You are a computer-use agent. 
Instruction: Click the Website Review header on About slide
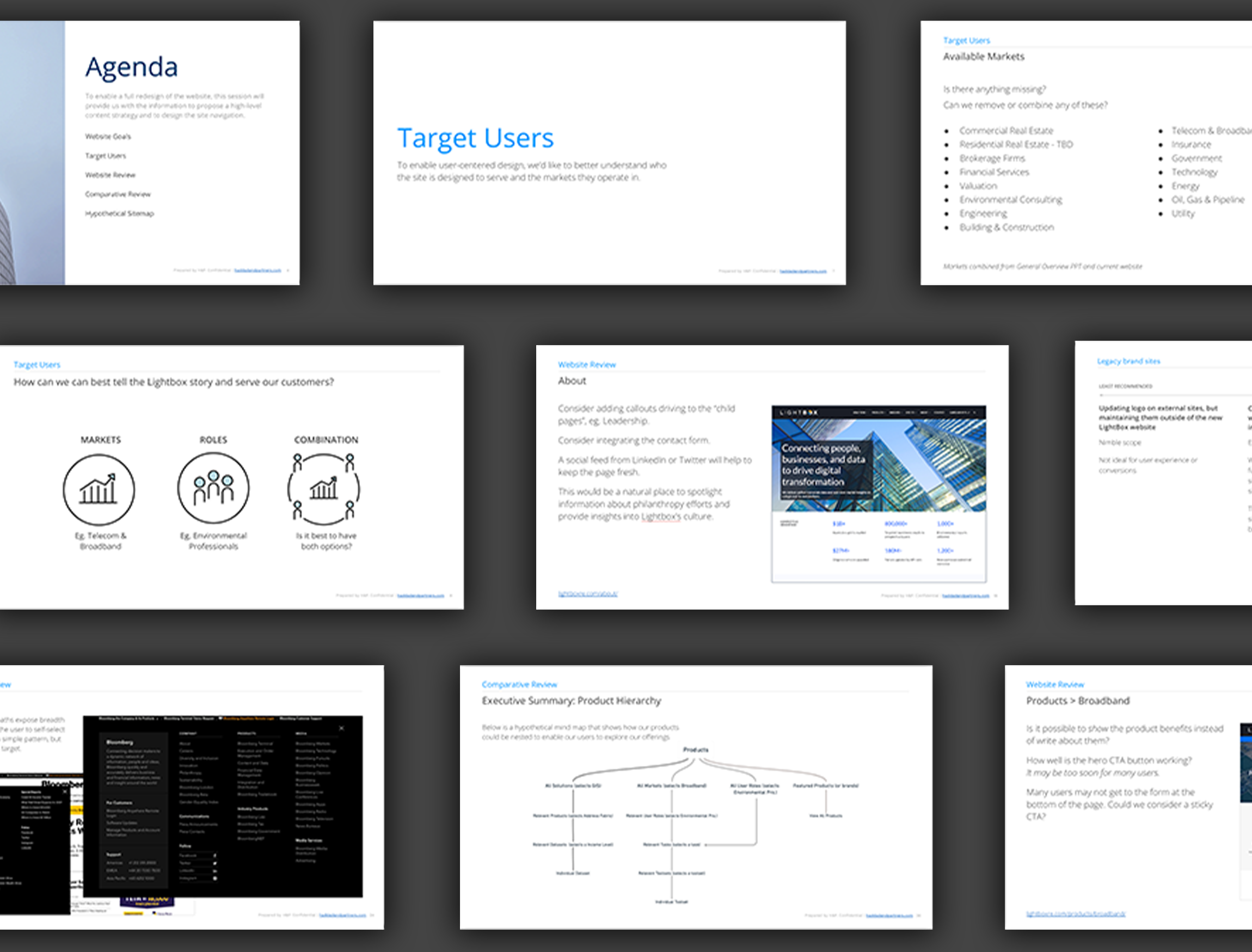click(587, 365)
